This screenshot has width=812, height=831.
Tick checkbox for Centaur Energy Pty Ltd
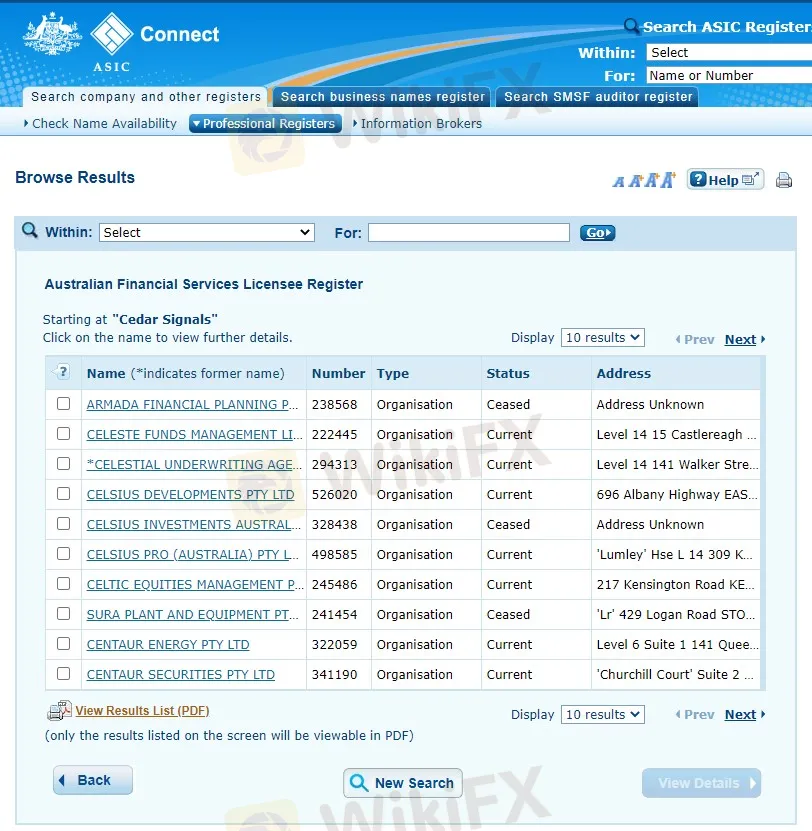[x=64, y=644]
